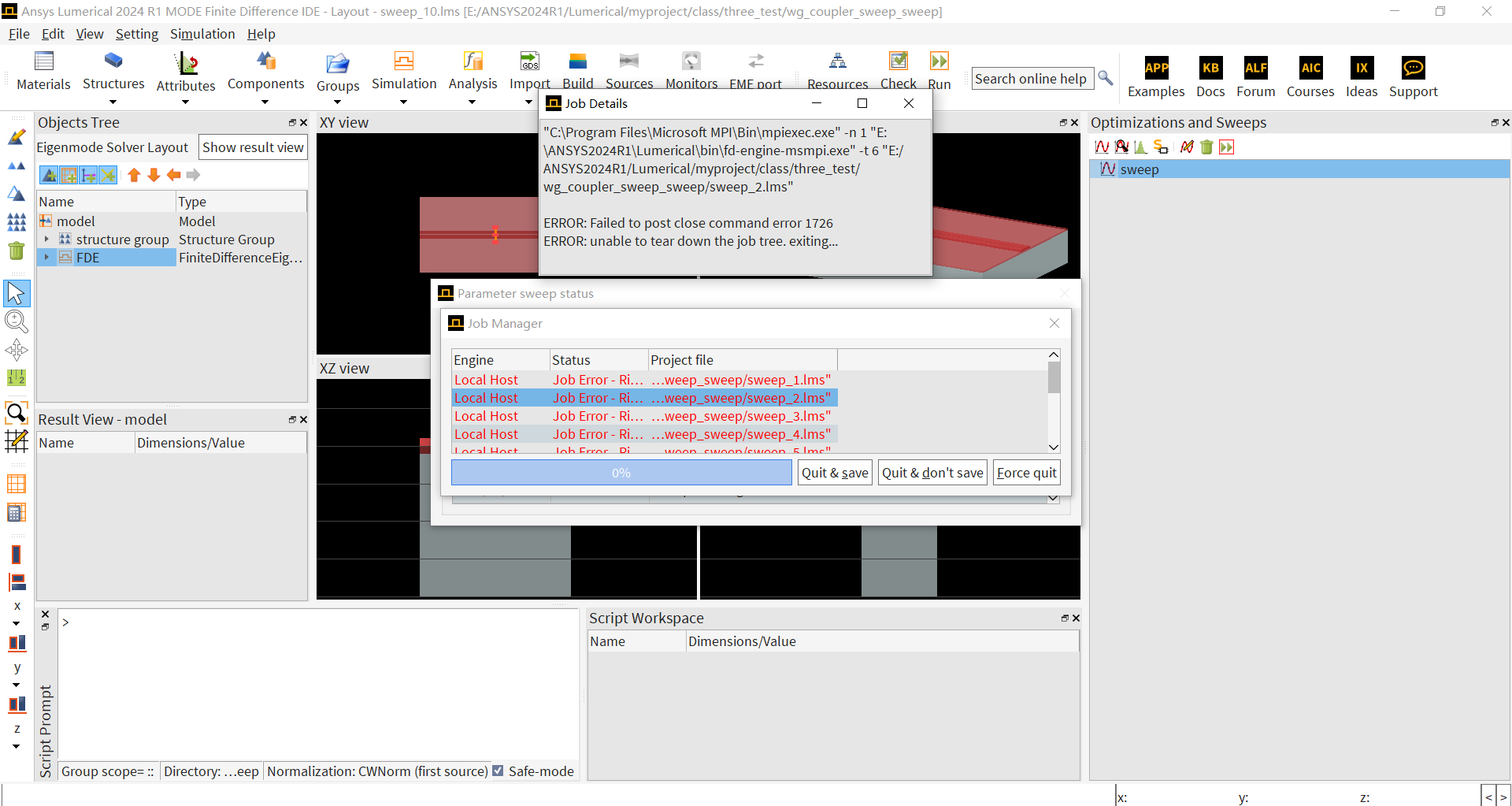Viewport: 1512px width, 806px height.
Task: Click the Groups toolbar icon
Action: click(338, 63)
